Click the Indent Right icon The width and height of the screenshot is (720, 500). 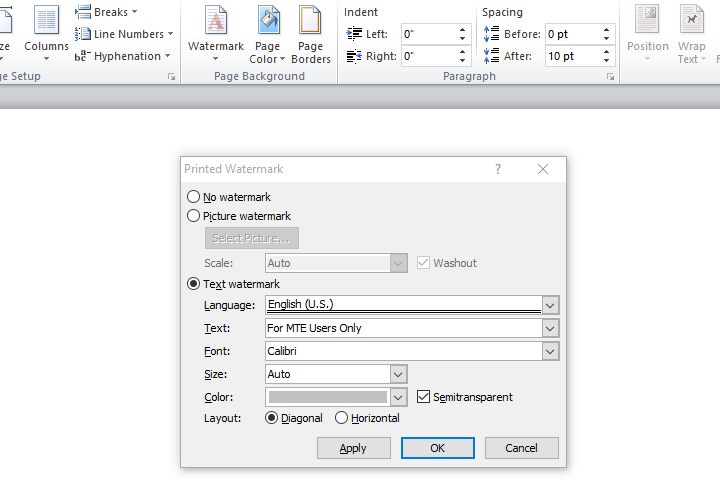click(x=354, y=56)
